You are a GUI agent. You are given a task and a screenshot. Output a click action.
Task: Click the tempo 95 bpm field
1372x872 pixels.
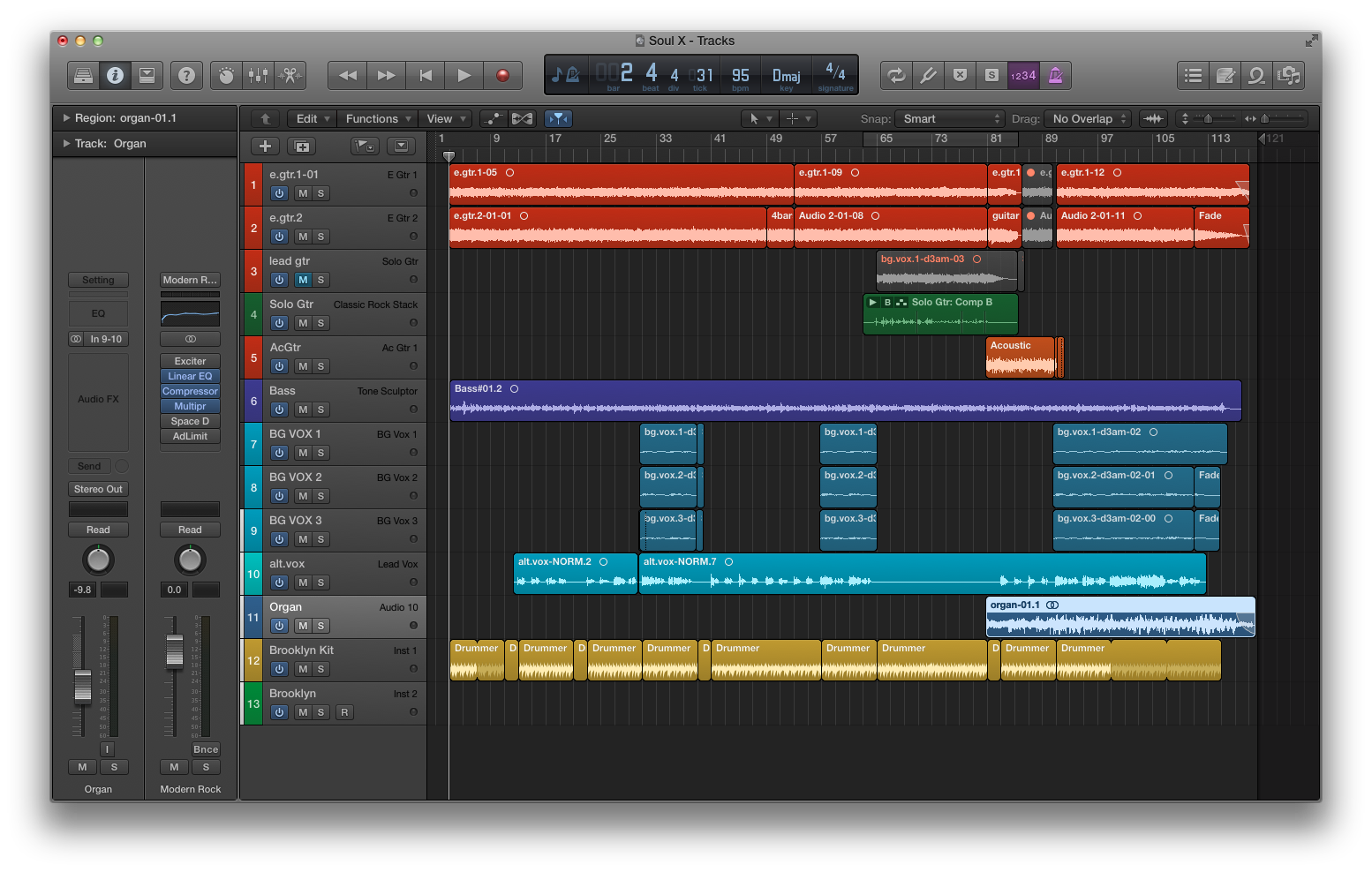[x=741, y=76]
